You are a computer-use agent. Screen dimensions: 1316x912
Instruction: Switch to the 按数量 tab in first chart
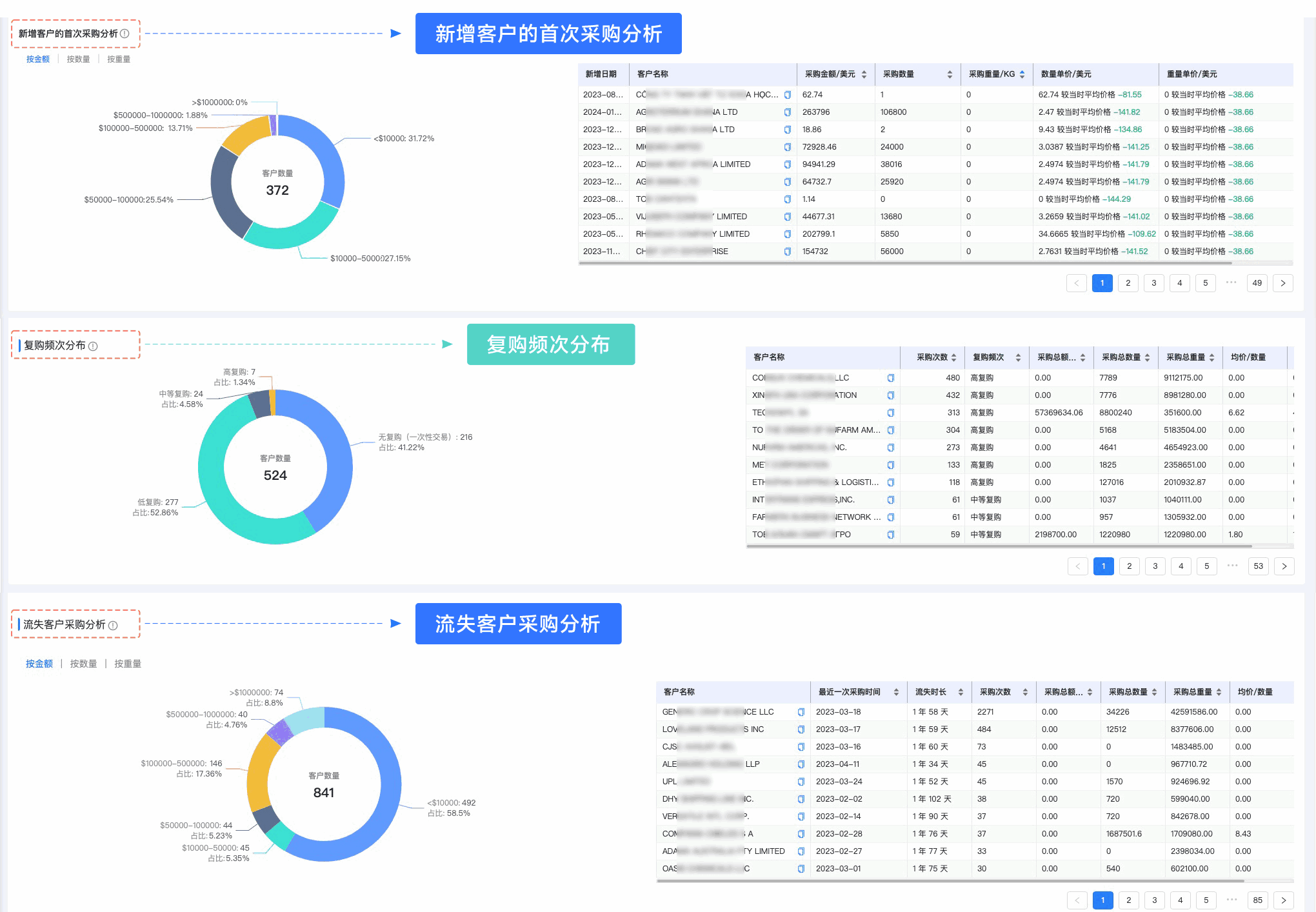(78, 59)
